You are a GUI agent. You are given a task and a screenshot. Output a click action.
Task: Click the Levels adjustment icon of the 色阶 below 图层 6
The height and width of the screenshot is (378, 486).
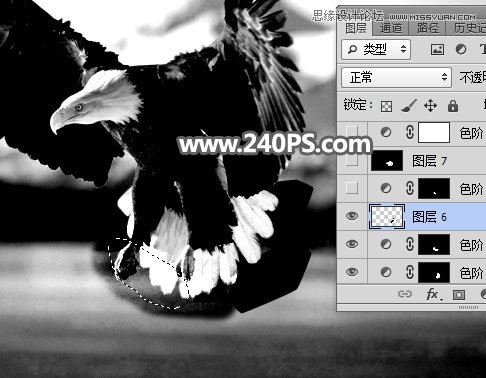(x=386, y=244)
